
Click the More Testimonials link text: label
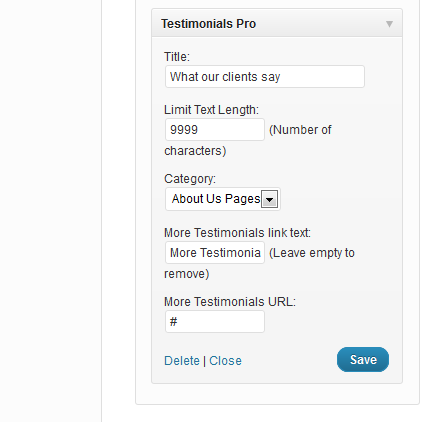pos(237,233)
